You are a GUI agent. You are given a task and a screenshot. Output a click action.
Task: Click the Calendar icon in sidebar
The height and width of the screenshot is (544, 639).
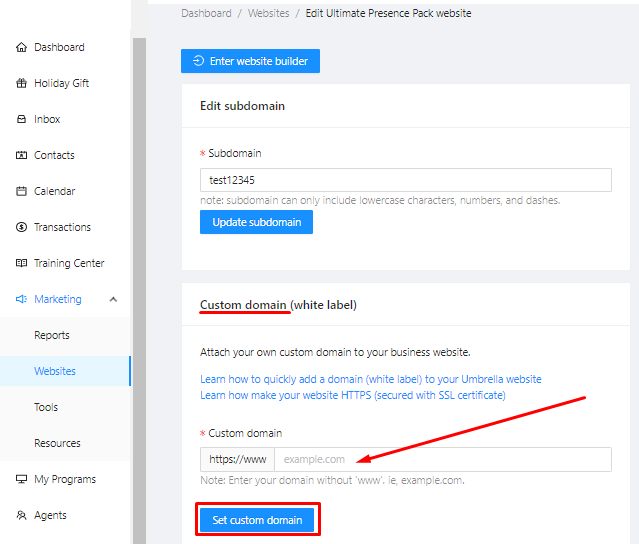(21, 191)
